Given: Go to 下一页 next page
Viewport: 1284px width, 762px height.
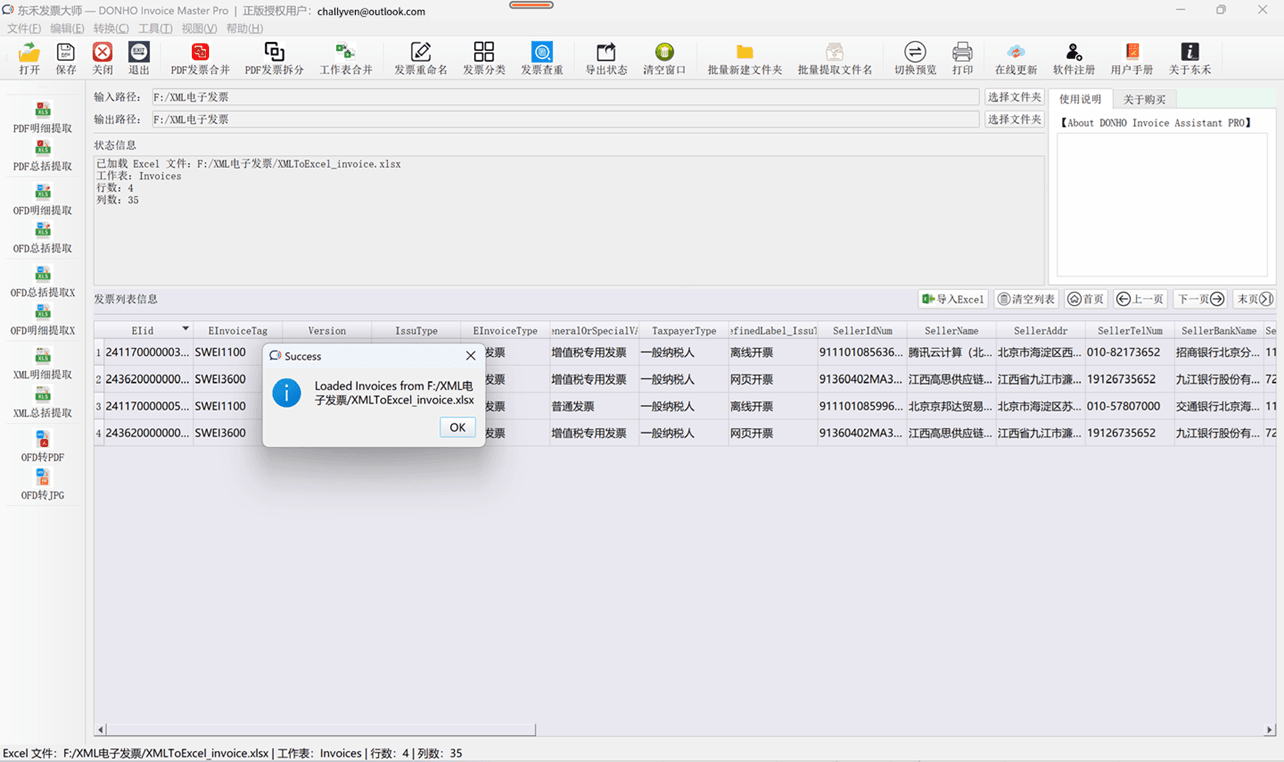Looking at the screenshot, I should tap(1200, 299).
